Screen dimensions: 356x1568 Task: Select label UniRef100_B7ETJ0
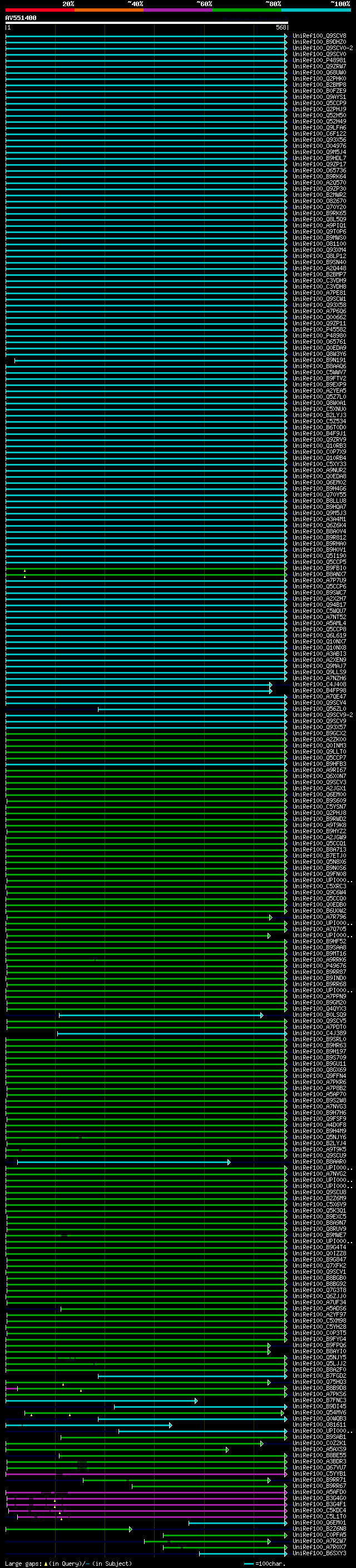(319, 856)
